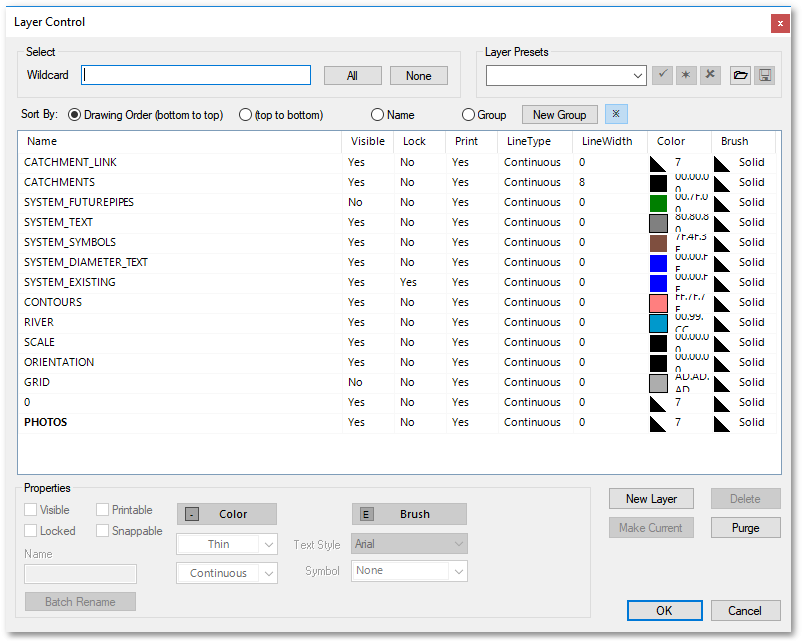Click the Visible column header
The width and height of the screenshot is (803, 644).
pos(367,141)
